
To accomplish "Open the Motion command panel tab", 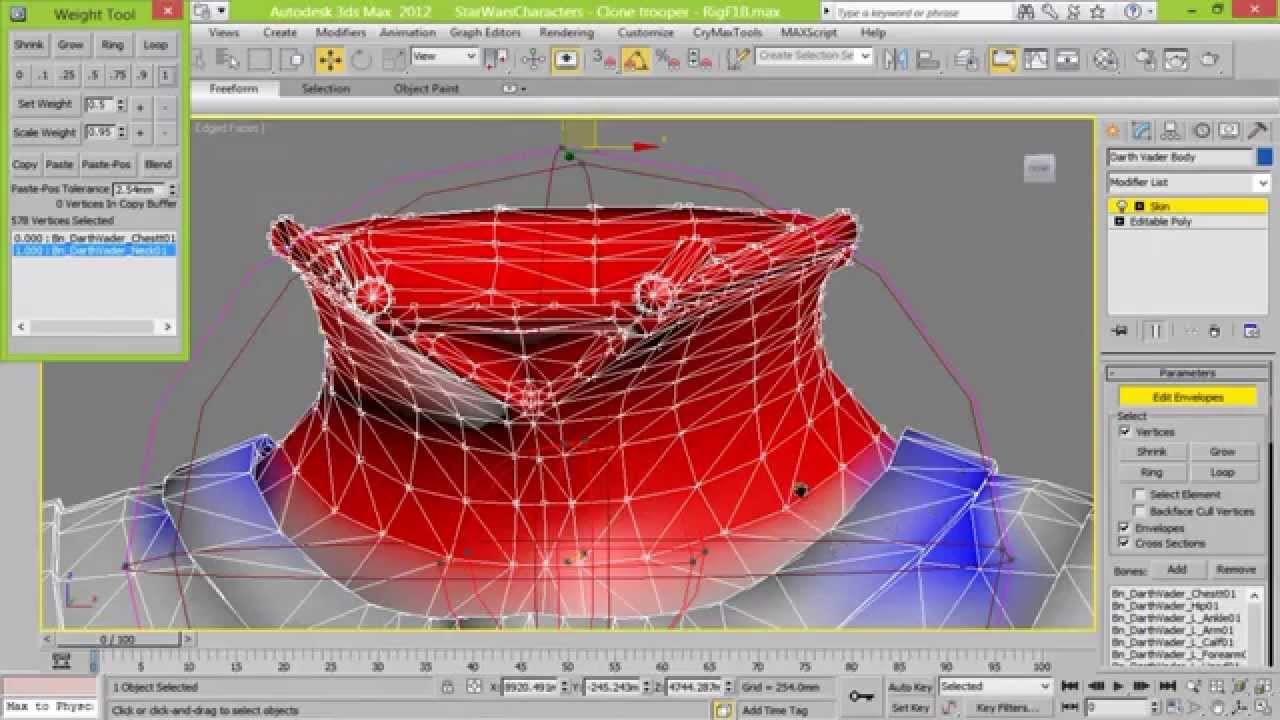I will pos(1201,131).
